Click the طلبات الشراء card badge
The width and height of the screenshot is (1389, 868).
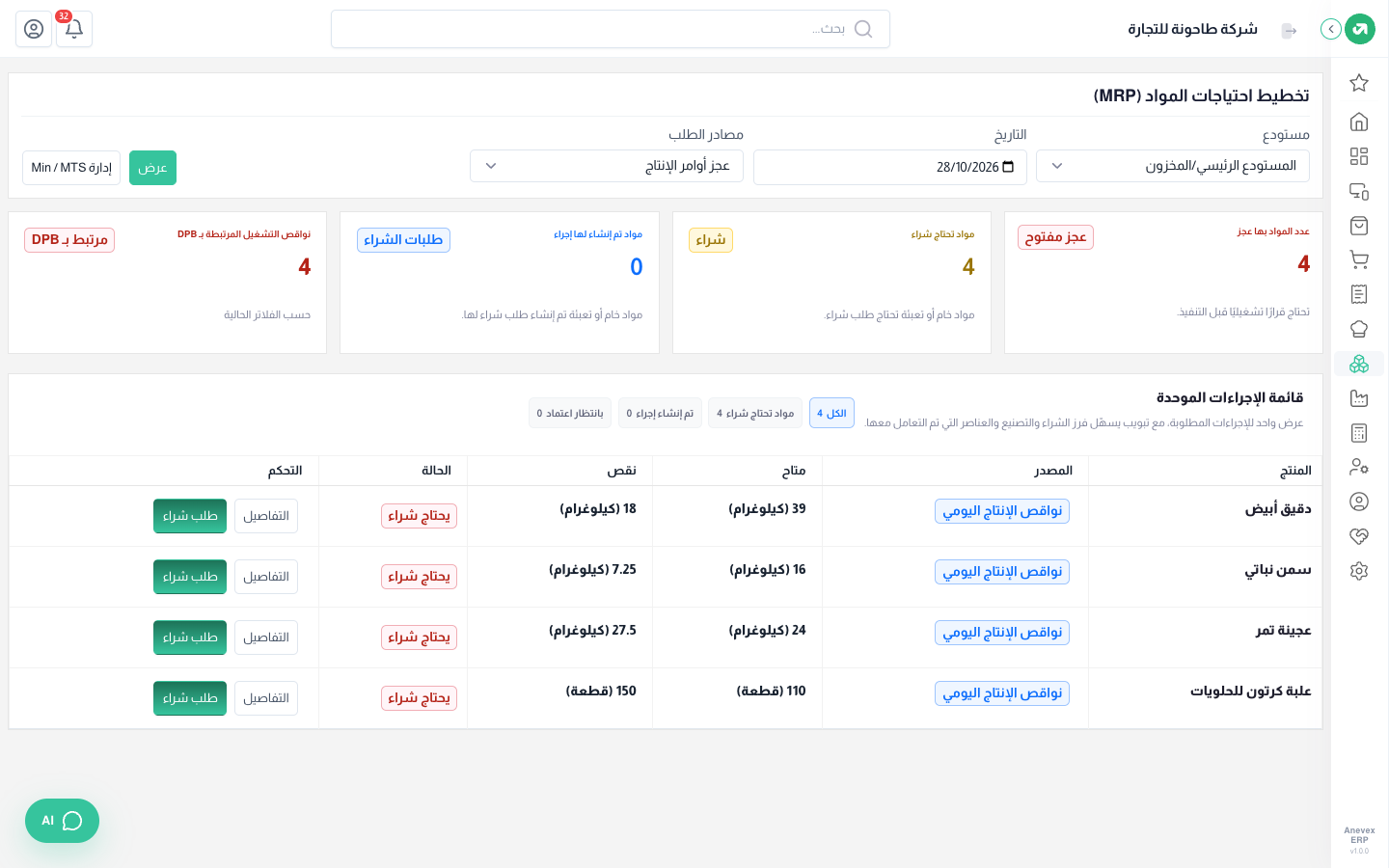(x=403, y=240)
